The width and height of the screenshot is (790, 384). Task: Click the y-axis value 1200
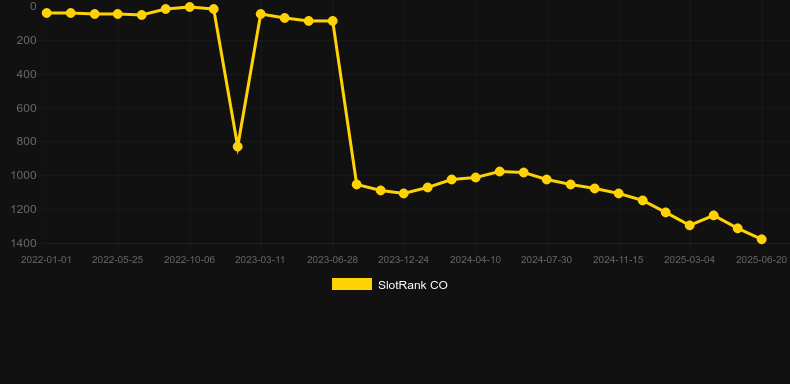(x=24, y=210)
